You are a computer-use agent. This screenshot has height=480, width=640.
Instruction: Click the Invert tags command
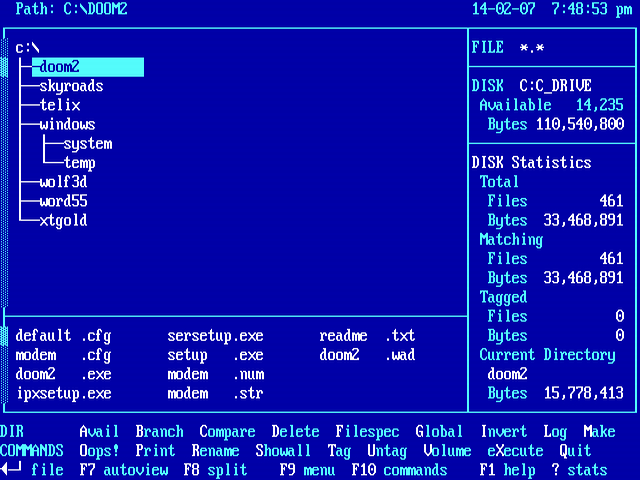[x=503, y=432]
